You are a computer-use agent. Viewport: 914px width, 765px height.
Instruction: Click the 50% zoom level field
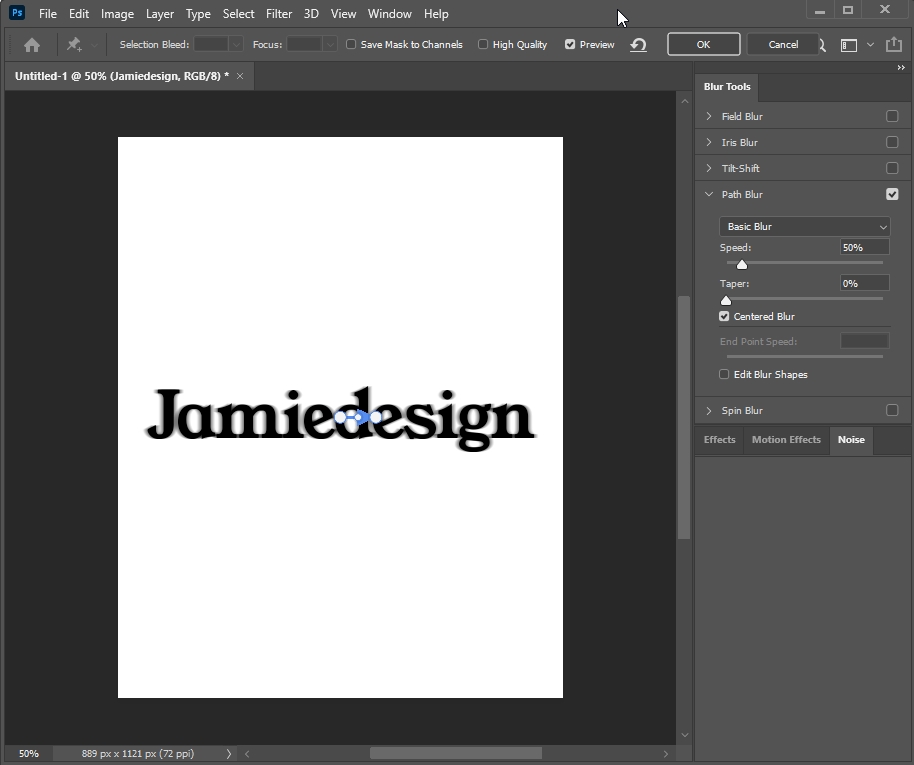[x=28, y=753]
